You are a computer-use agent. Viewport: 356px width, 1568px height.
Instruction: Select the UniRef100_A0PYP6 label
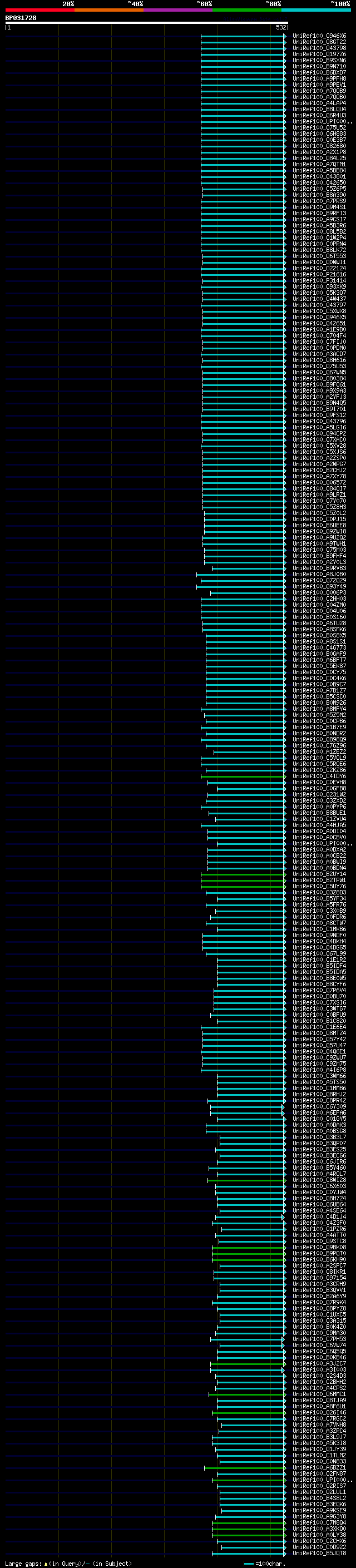[x=319, y=807]
